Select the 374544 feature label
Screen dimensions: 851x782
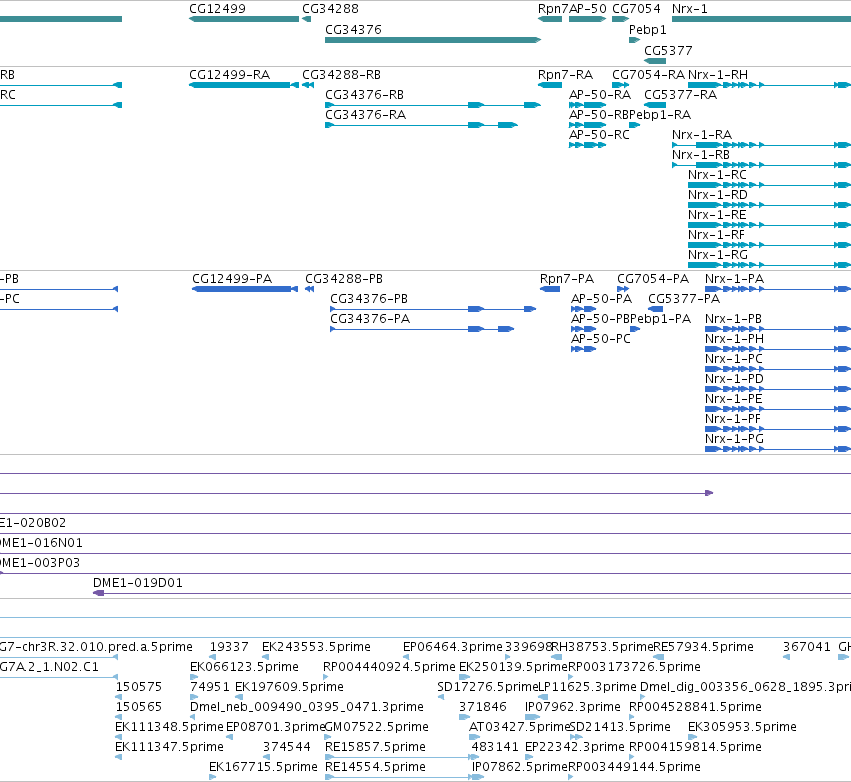click(287, 747)
